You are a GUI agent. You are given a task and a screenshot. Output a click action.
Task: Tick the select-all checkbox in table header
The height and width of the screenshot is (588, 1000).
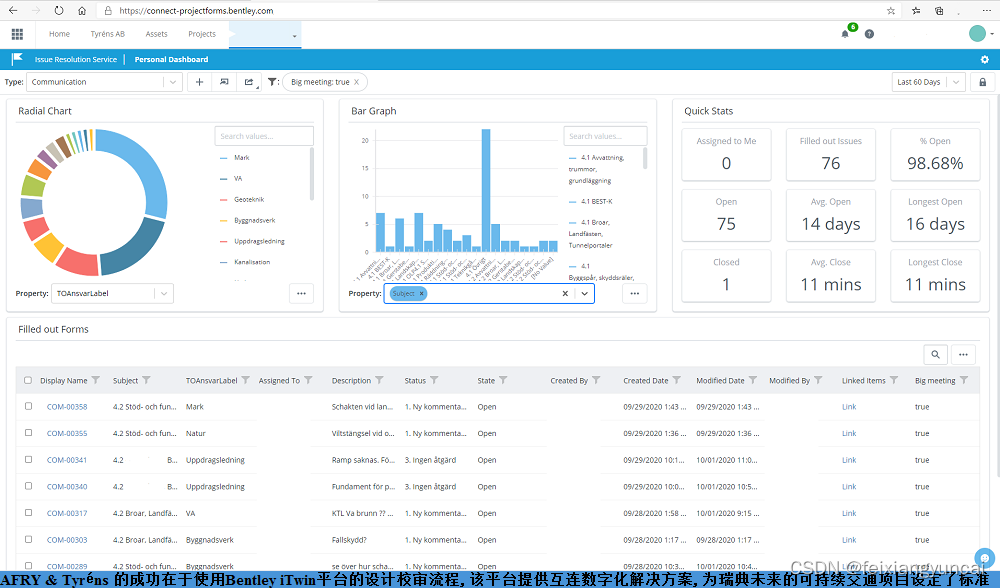tap(28, 380)
